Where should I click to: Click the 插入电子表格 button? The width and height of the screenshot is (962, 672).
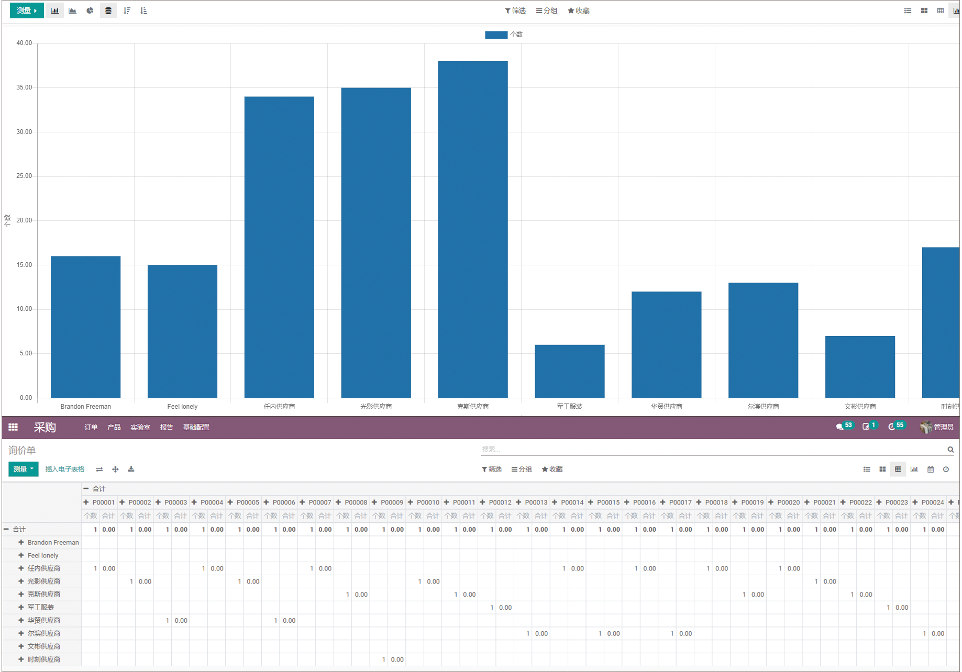pos(65,469)
